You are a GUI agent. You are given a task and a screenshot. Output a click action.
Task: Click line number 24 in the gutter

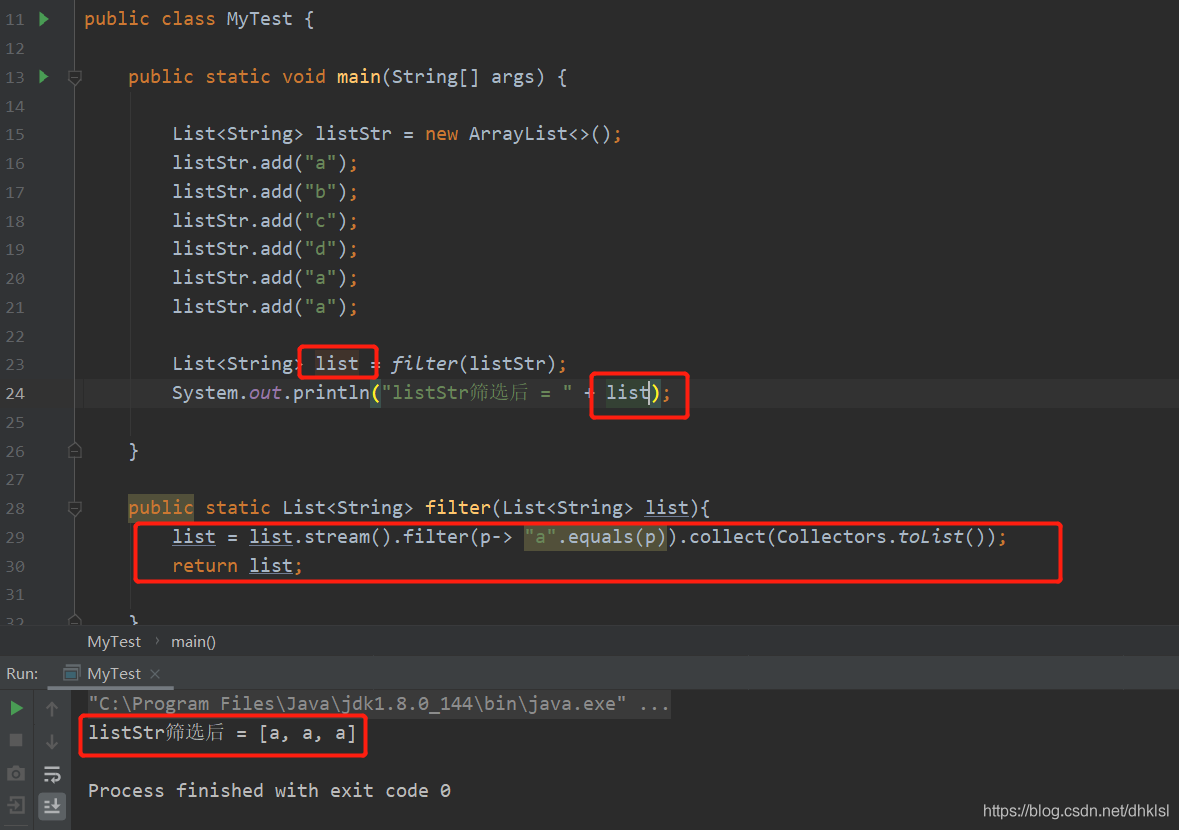[x=15, y=393]
